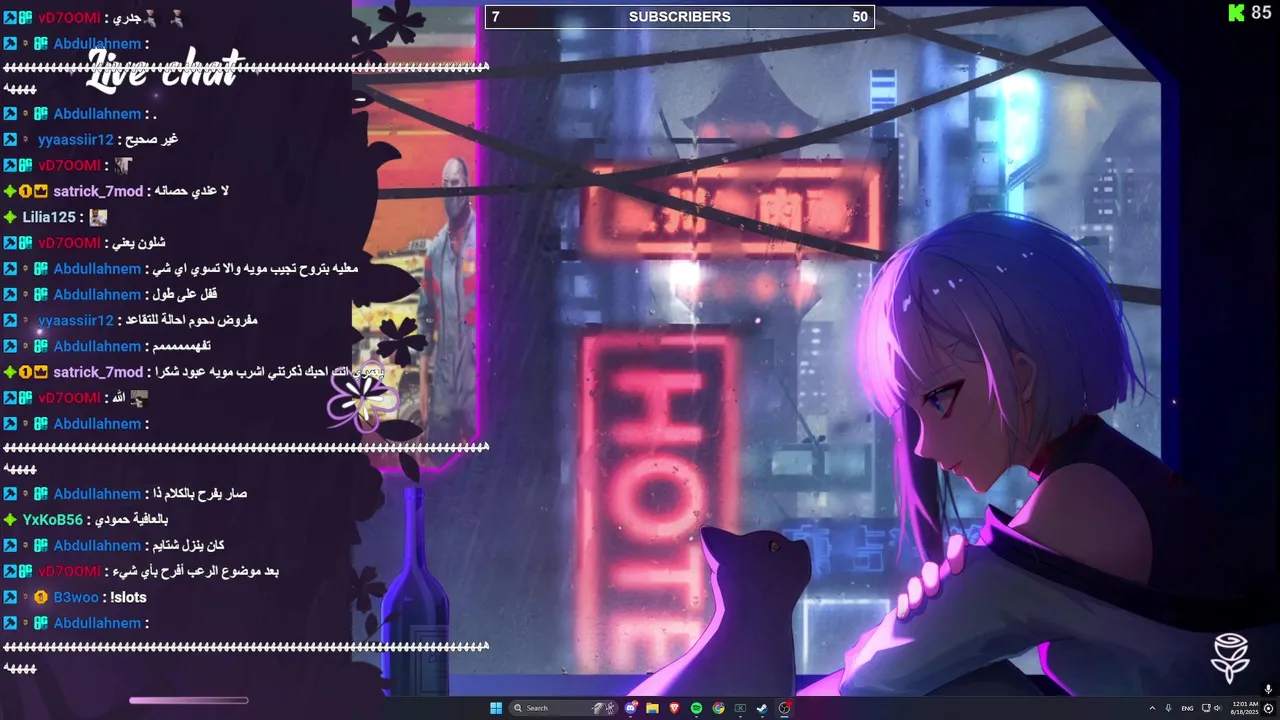The width and height of the screenshot is (1280, 720).
Task: Open the green-X app left of Steam
Action: [740, 708]
